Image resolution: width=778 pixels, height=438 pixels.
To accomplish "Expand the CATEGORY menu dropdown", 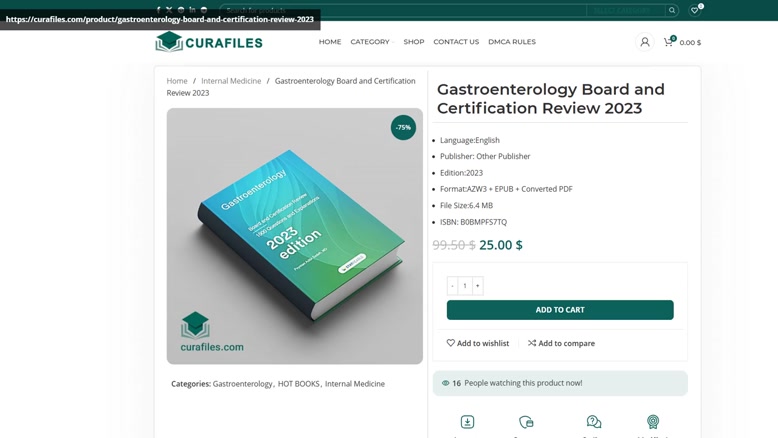I will 372,42.
